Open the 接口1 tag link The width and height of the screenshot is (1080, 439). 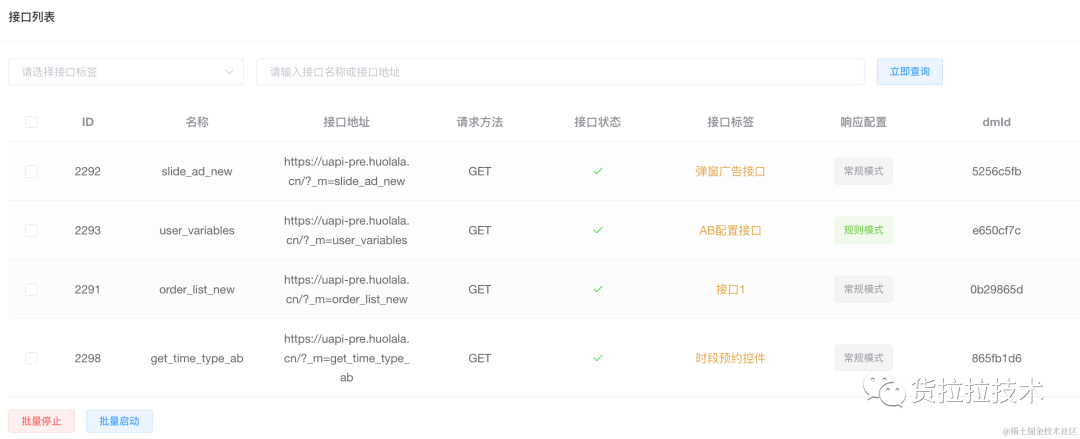[x=730, y=289]
